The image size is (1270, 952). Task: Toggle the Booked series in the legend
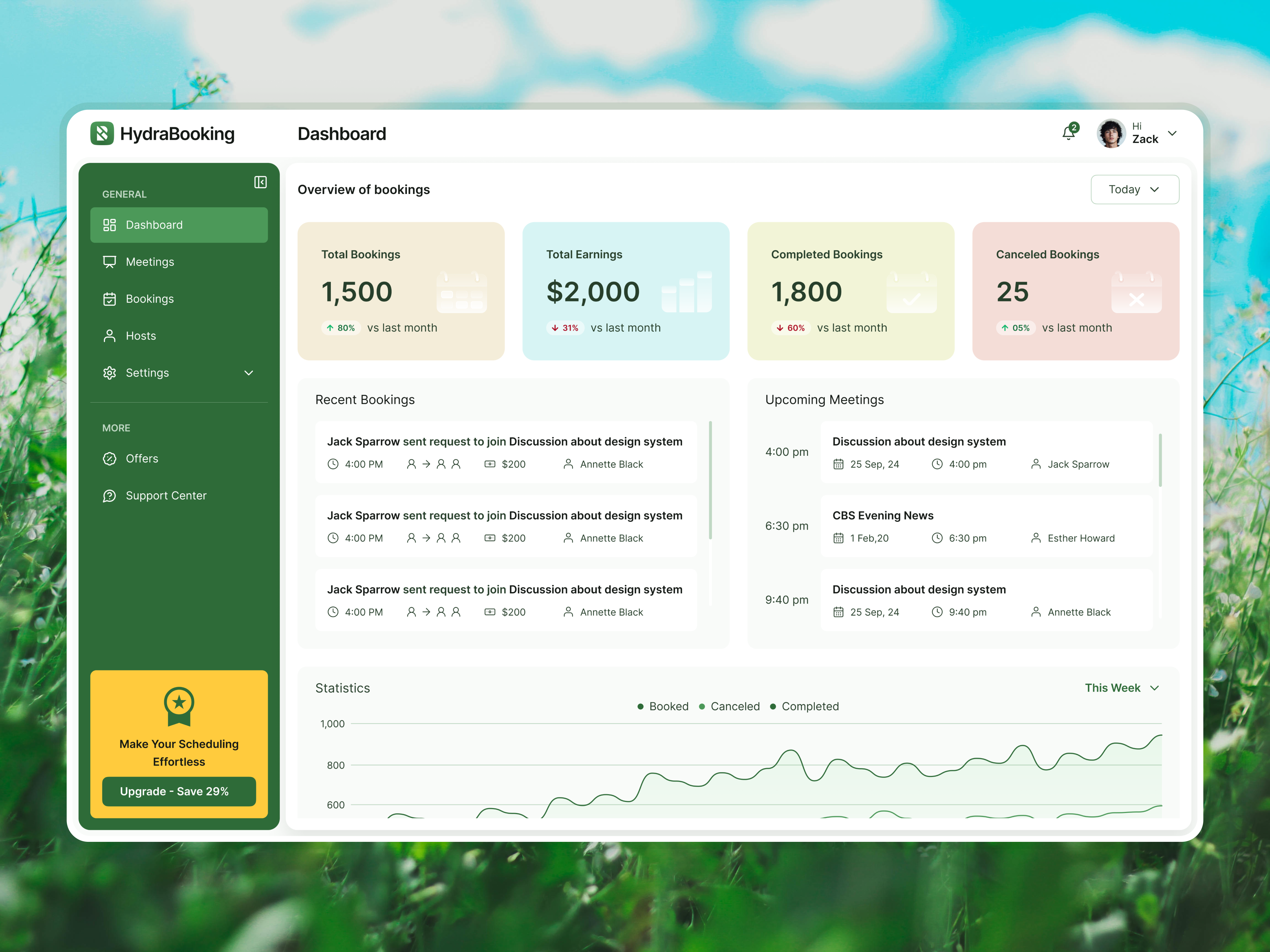pos(668,706)
